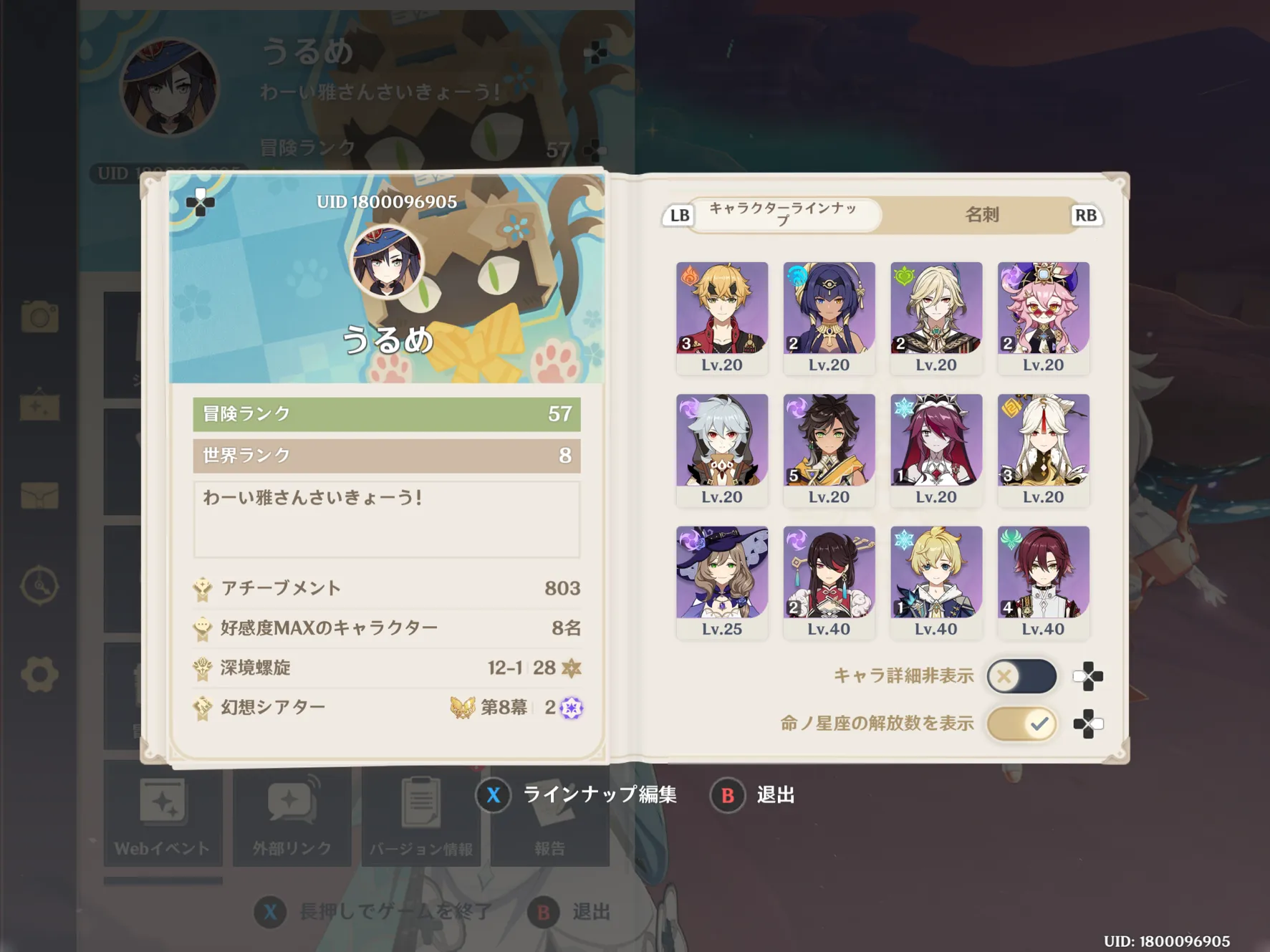
Task: Click the RB shoulder button icon
Action: coord(1085,215)
